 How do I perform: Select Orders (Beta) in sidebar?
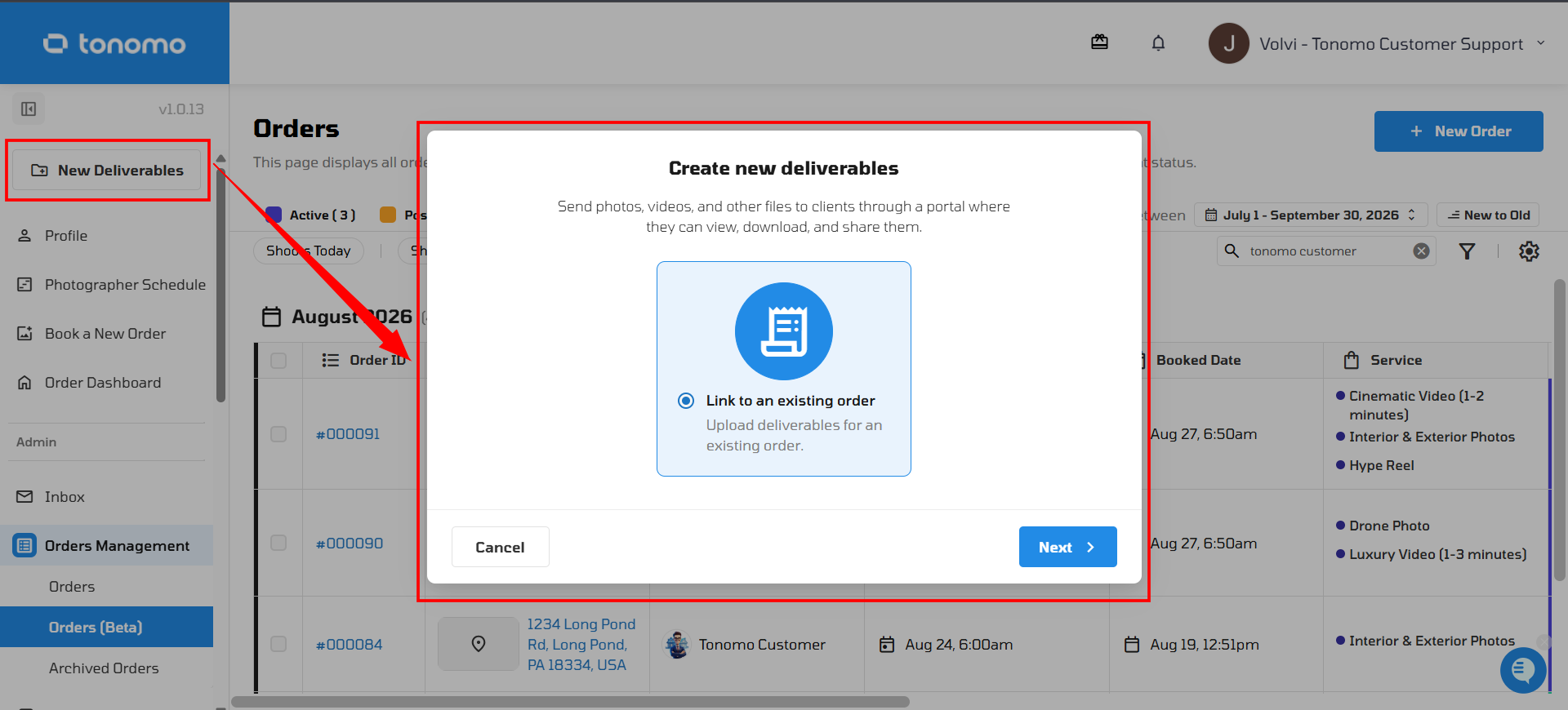[106, 627]
